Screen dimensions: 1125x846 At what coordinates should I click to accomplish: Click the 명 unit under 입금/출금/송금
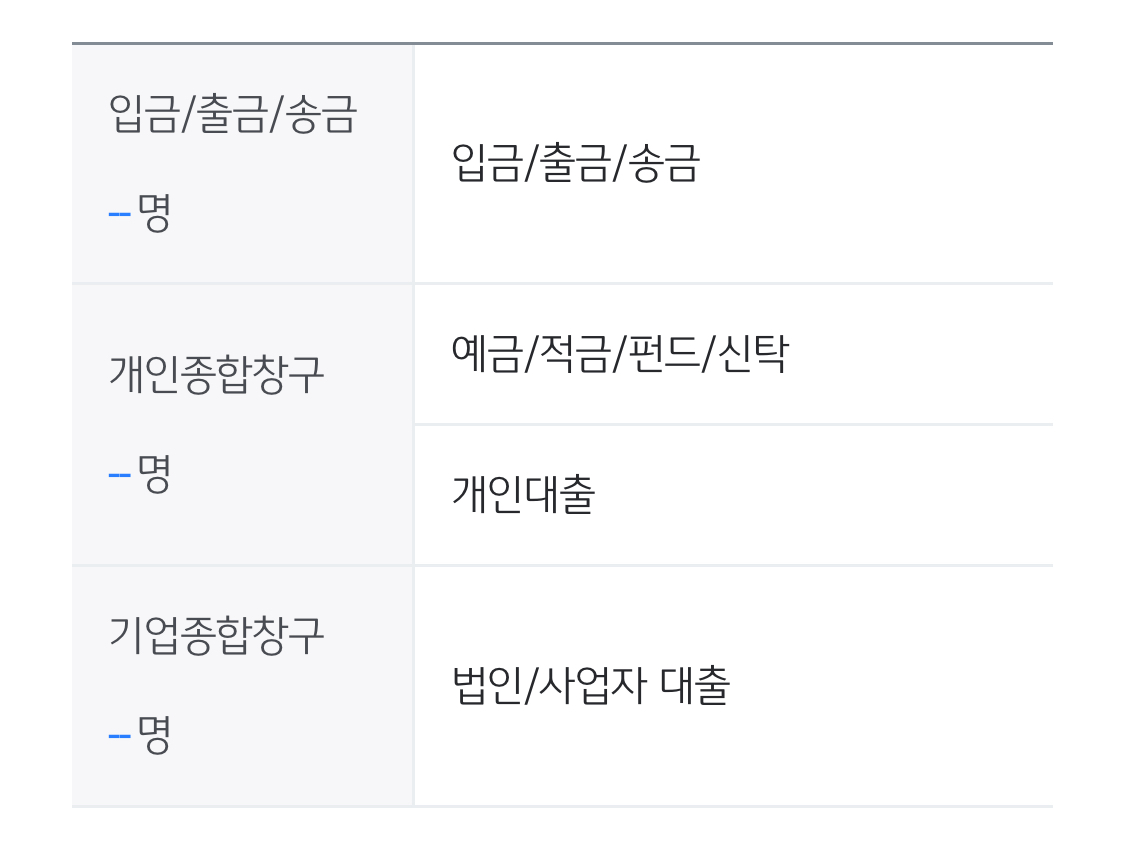[154, 212]
